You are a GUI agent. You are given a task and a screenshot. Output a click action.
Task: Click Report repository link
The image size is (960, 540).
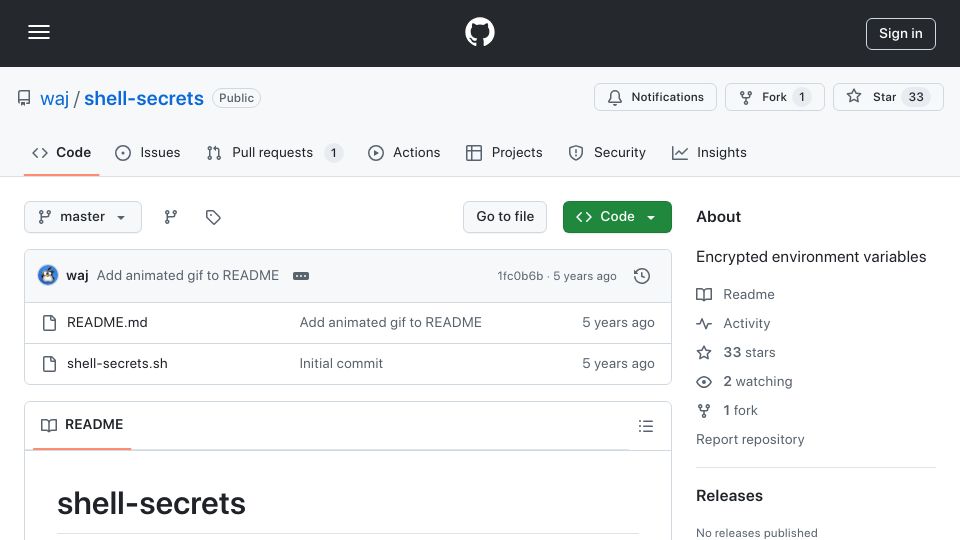[x=750, y=440]
